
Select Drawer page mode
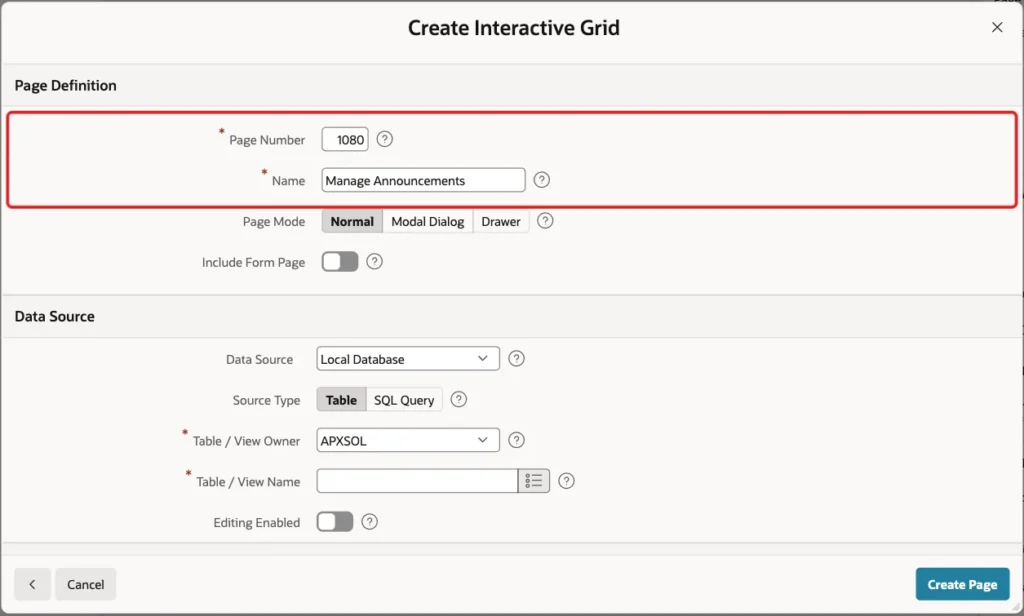pos(501,221)
